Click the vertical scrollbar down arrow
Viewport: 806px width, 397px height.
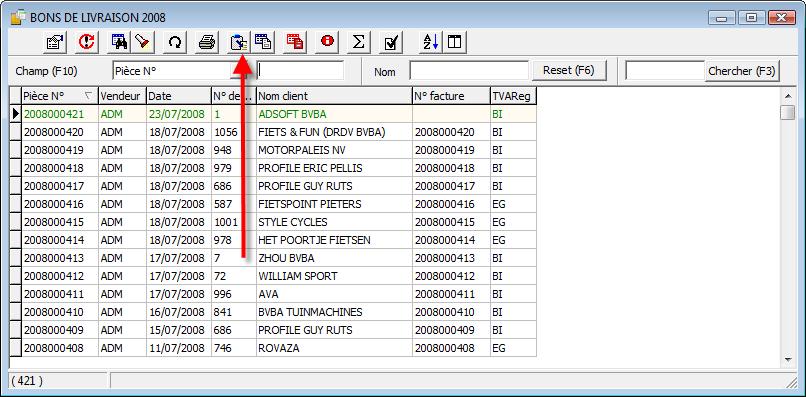(x=787, y=359)
